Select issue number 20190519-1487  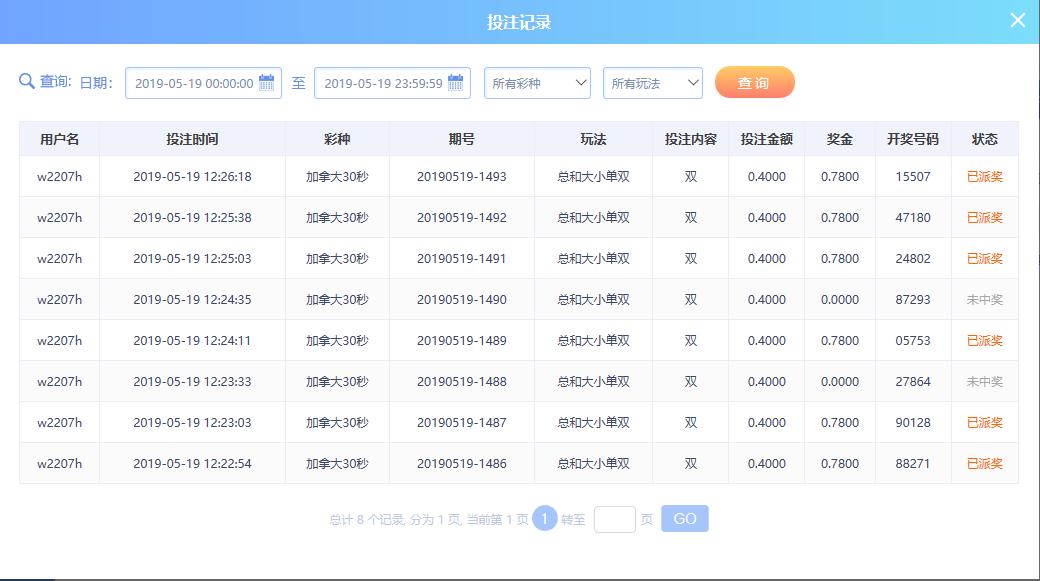(462, 422)
